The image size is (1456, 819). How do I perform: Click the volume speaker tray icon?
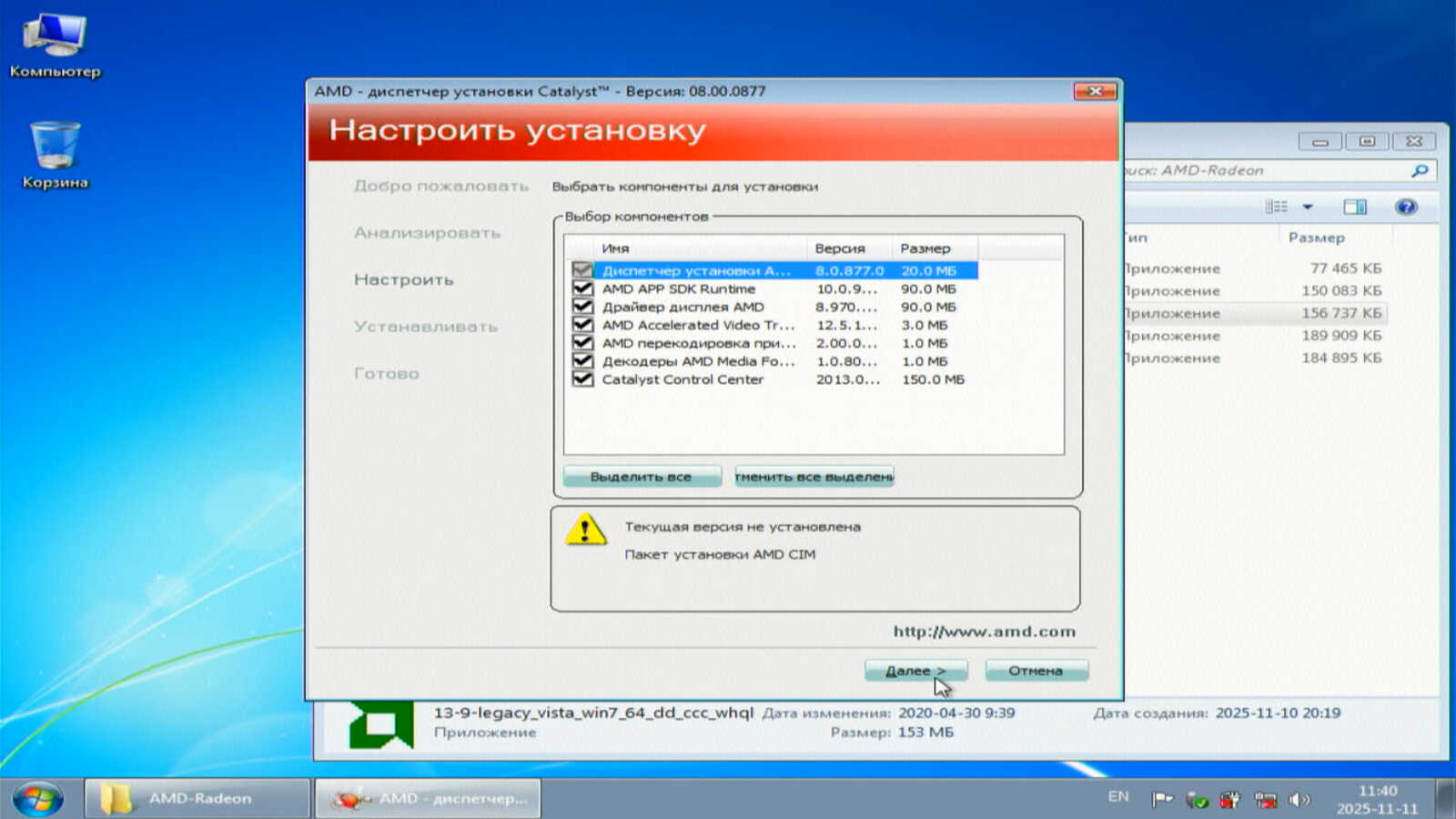coord(1299,799)
